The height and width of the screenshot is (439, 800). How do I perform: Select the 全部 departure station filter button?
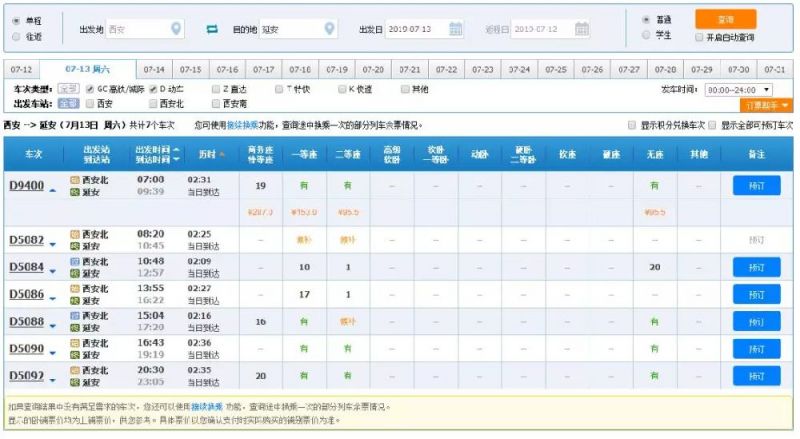pyautogui.click(x=68, y=104)
